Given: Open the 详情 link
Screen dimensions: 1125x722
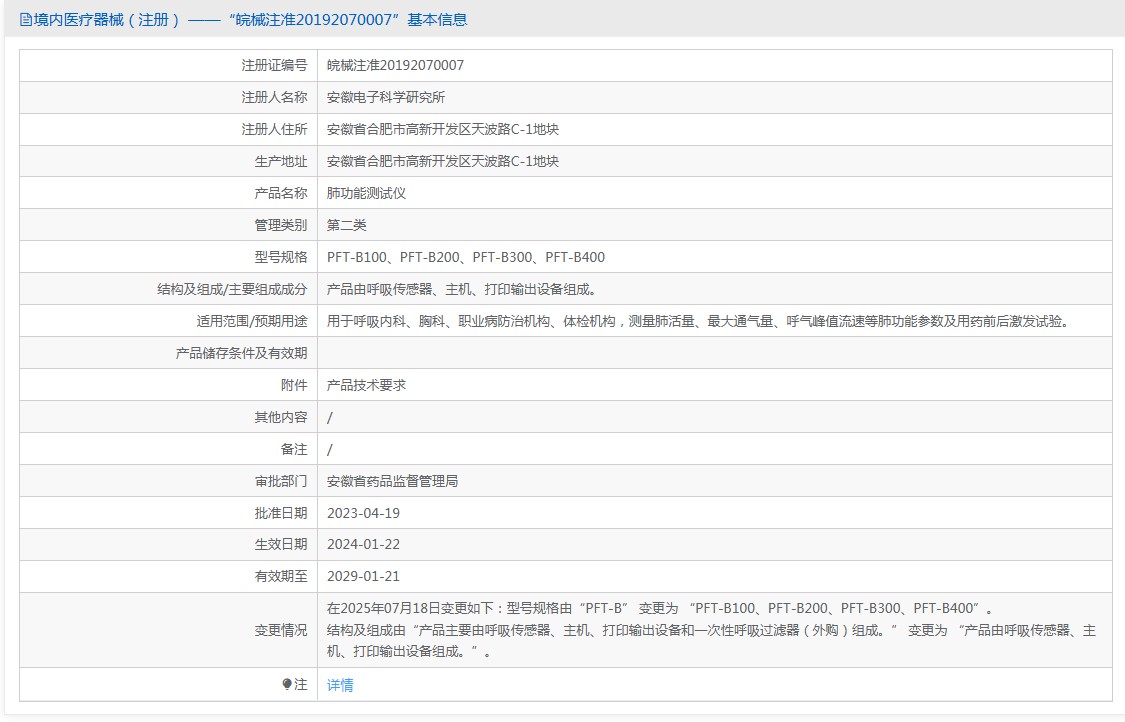Looking at the screenshot, I should pos(340,685).
